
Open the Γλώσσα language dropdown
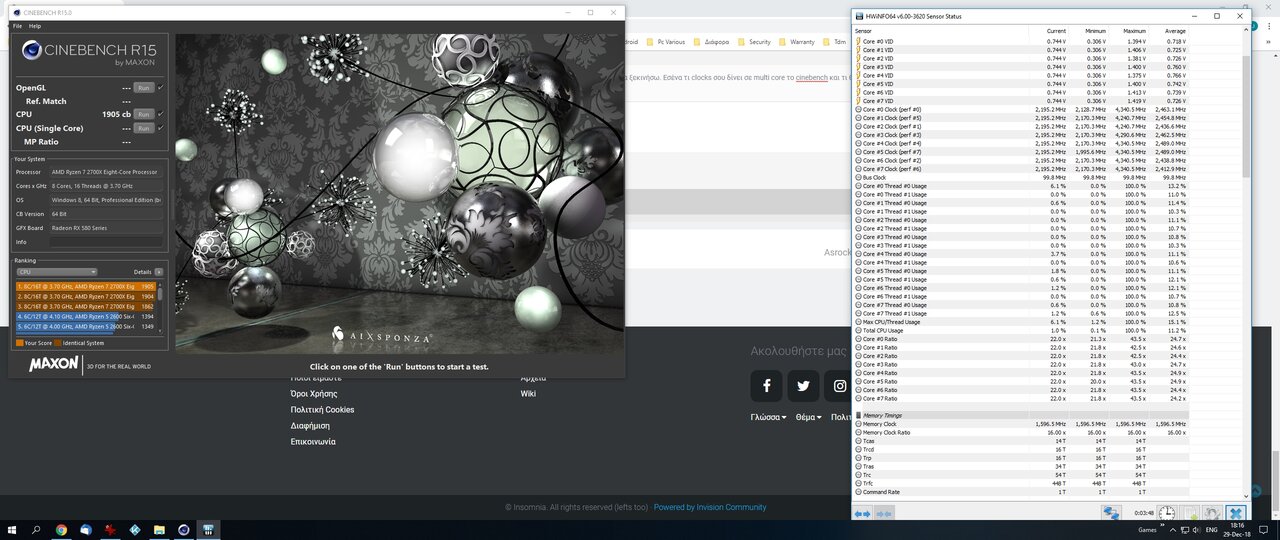click(x=769, y=417)
